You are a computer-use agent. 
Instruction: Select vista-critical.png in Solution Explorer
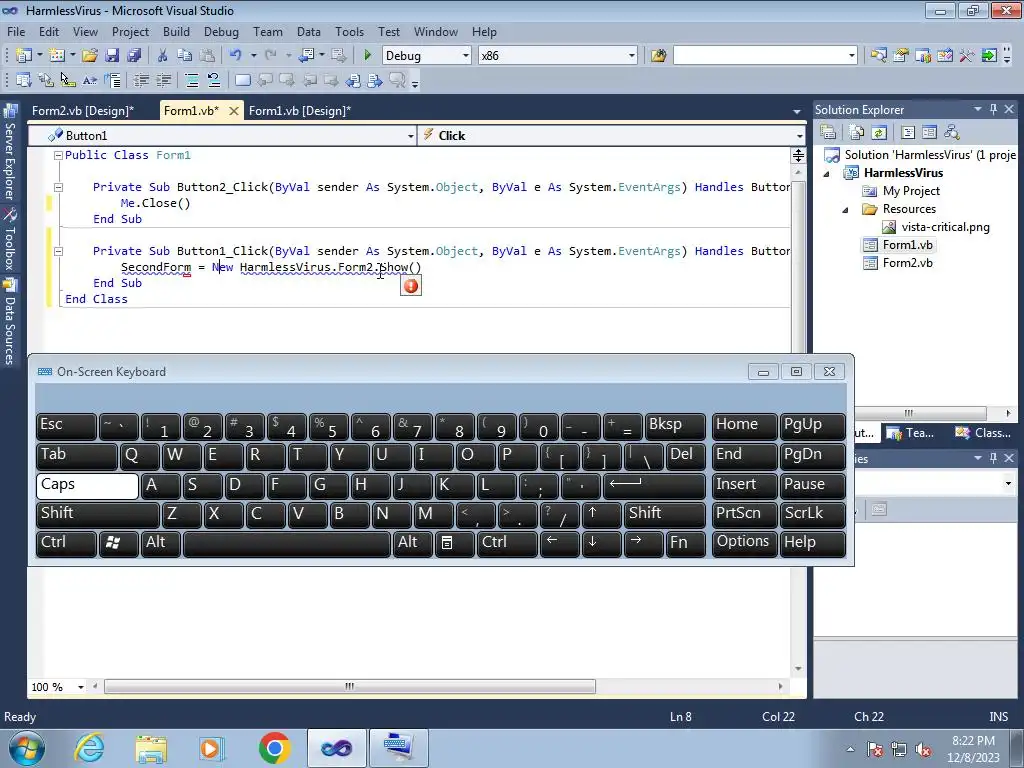(x=945, y=227)
